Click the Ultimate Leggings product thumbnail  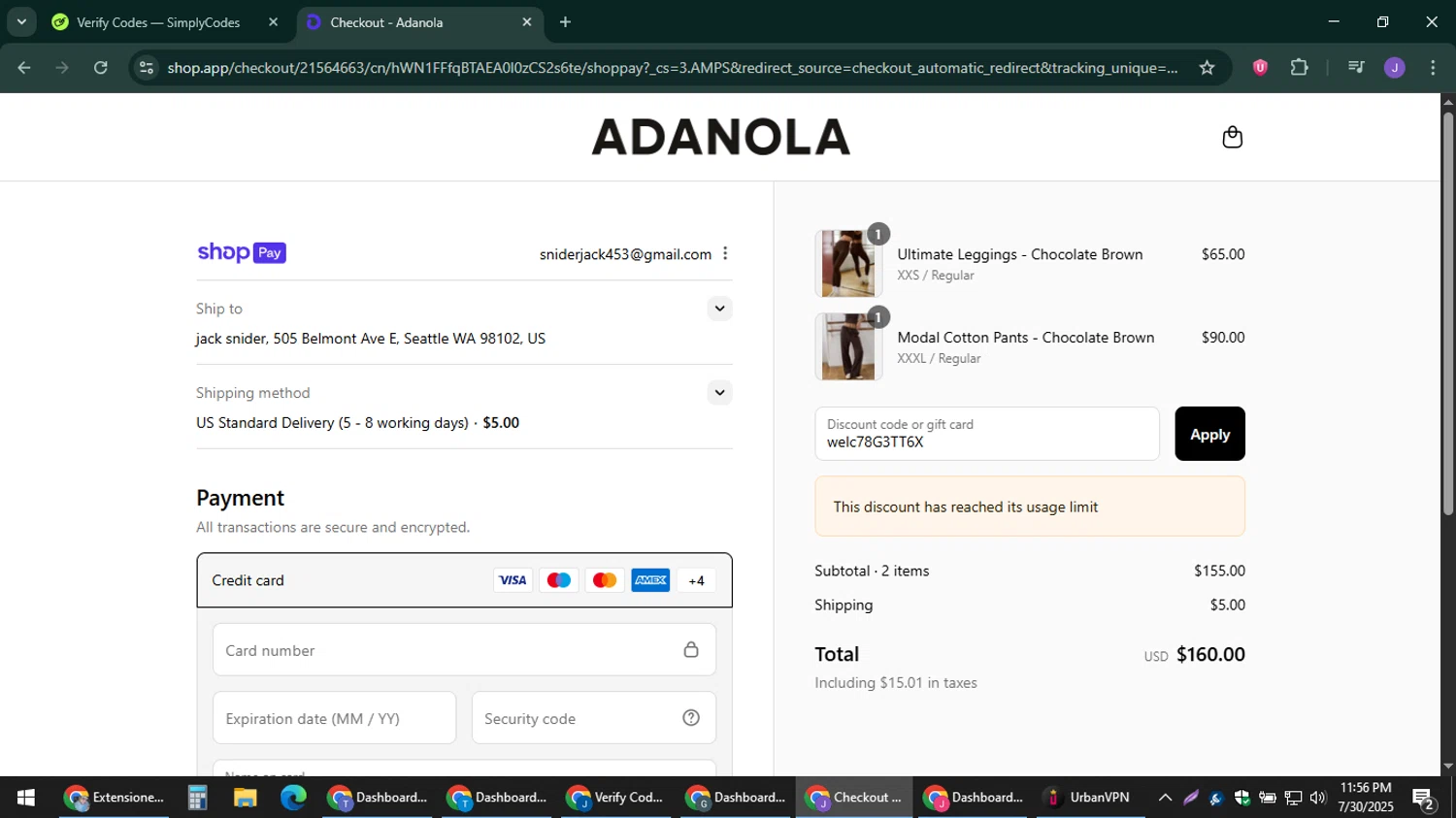[848, 263]
